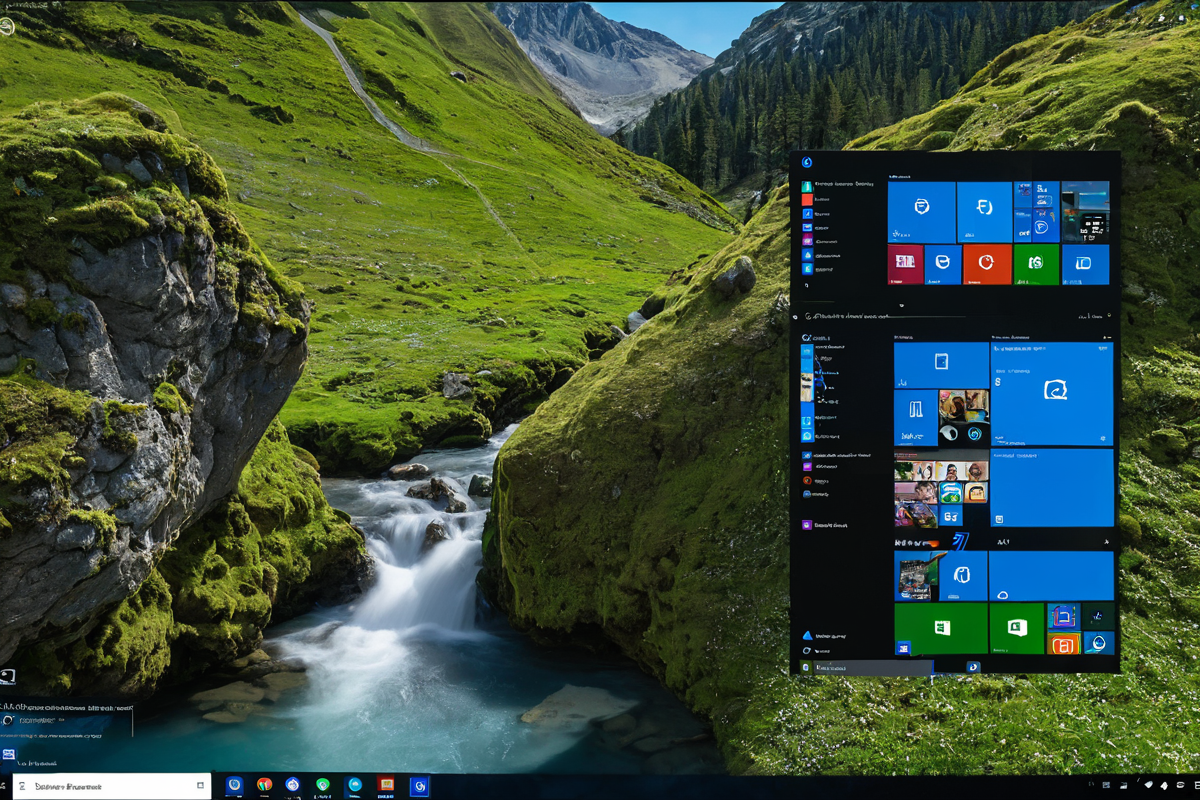
Task: Open the landscape photo tile beside the small tiles
Action: pos(1085,212)
